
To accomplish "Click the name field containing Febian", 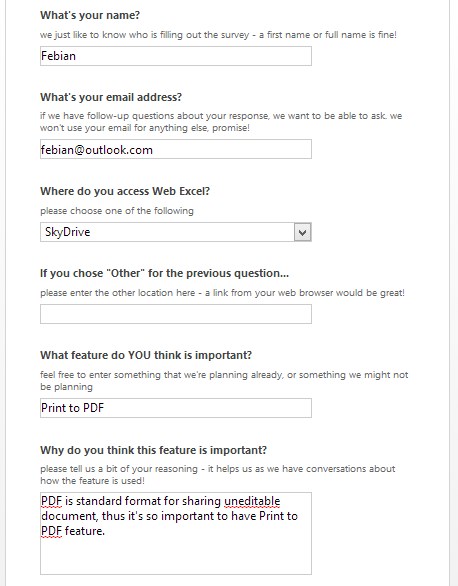I will click(176, 56).
